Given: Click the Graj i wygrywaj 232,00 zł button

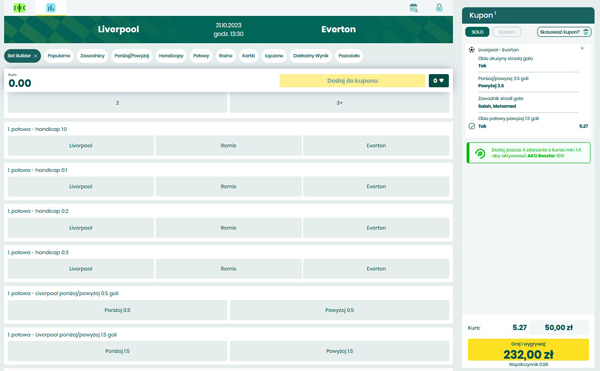Looking at the screenshot, I should [x=528, y=350].
